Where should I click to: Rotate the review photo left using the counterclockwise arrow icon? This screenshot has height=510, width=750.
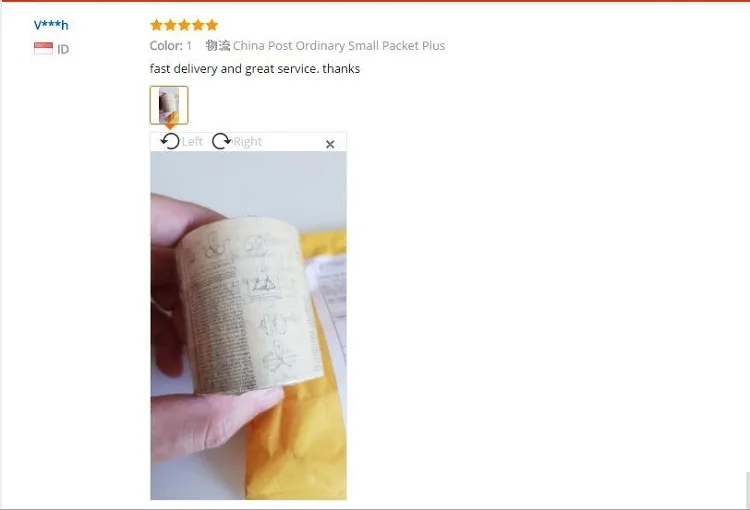click(x=170, y=141)
